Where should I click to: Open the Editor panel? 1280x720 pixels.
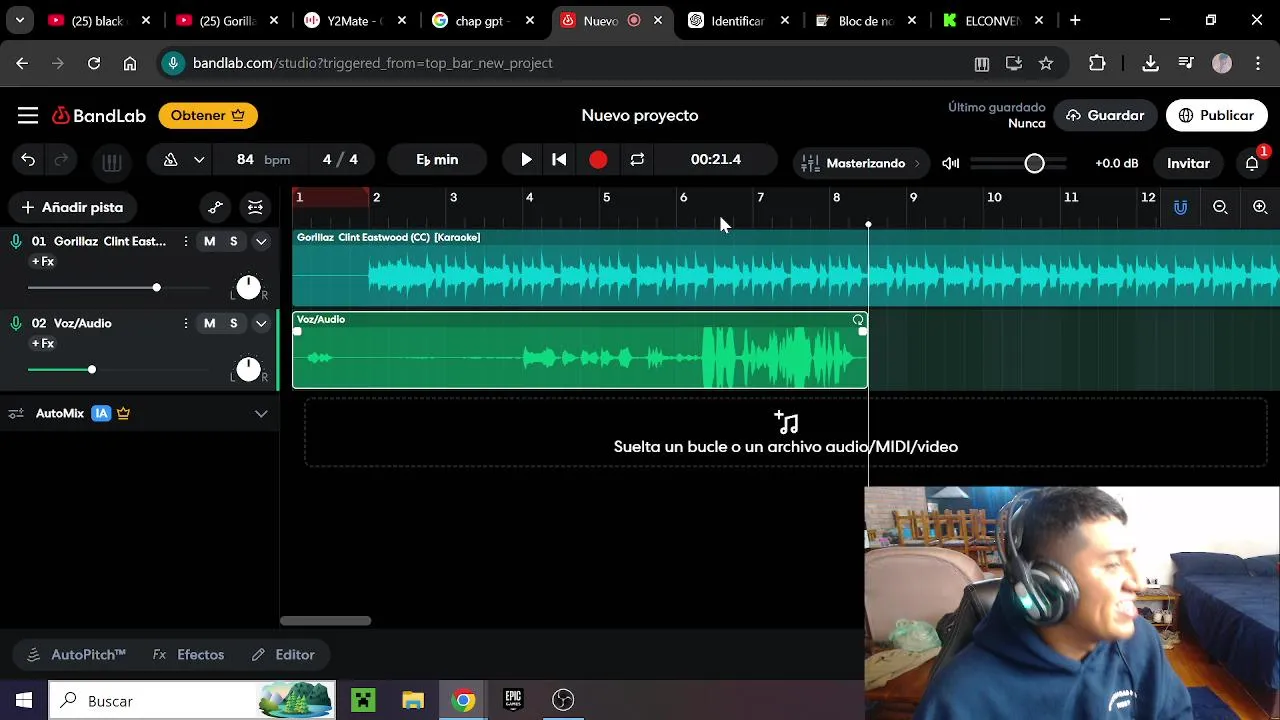[x=284, y=655]
